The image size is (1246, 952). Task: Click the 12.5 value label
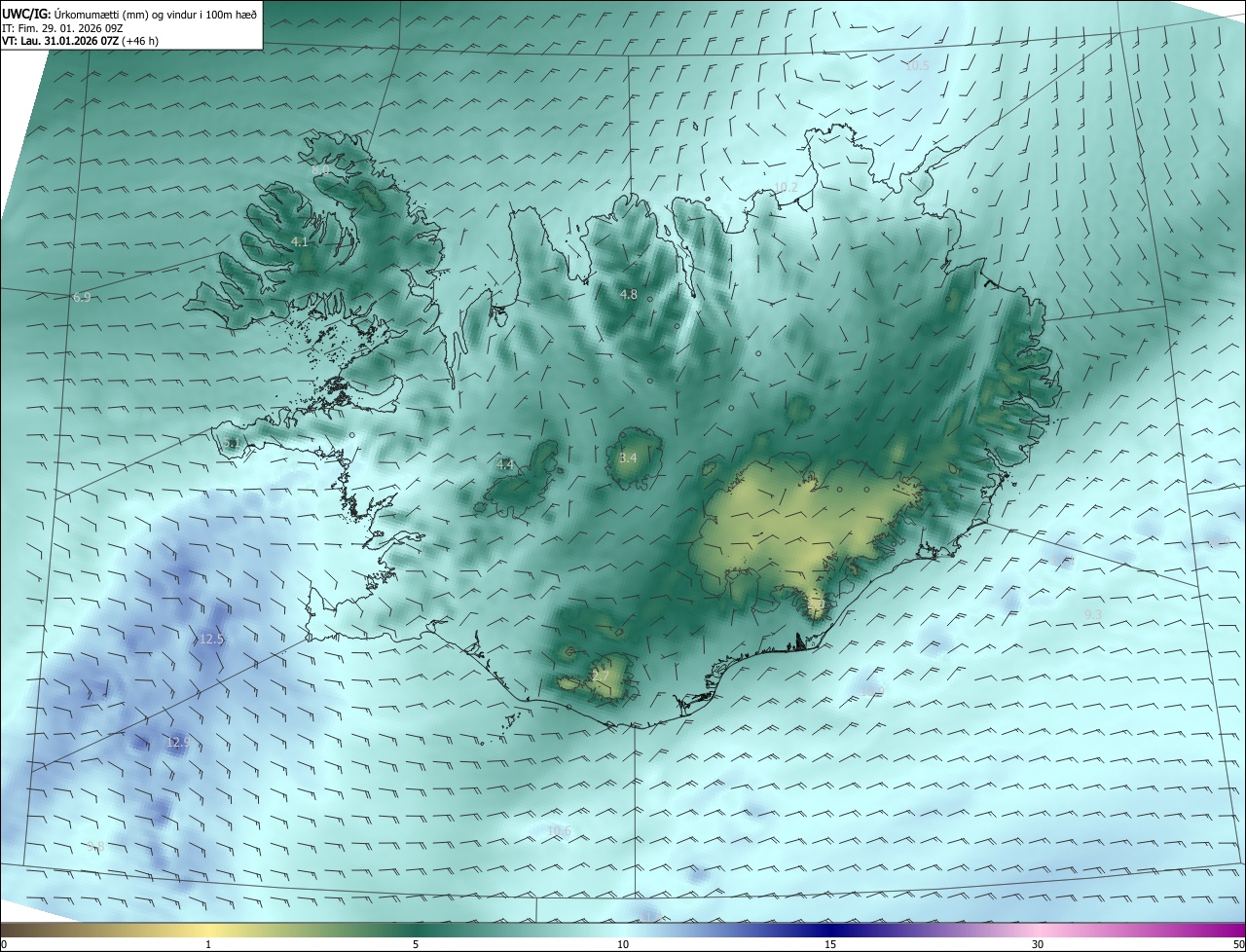tap(211, 640)
